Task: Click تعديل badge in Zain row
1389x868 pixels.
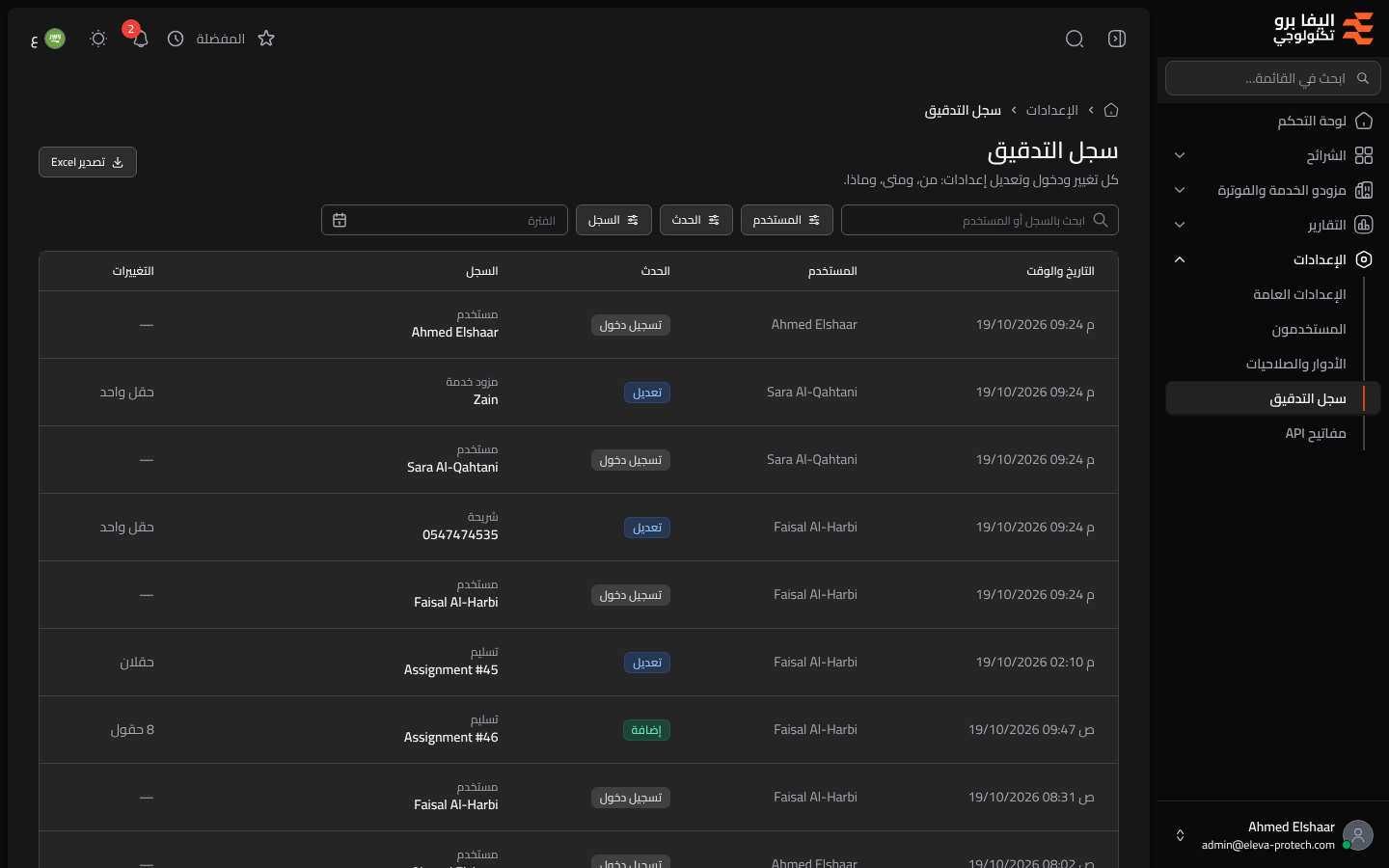Action: (646, 393)
